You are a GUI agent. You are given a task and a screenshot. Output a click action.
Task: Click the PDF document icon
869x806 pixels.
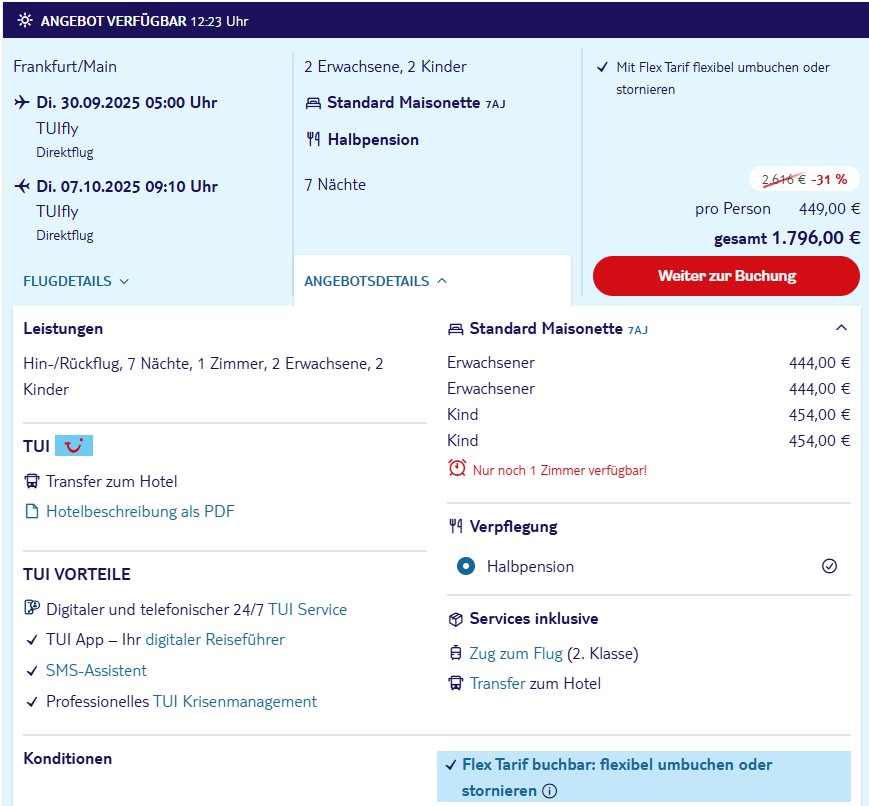coord(32,511)
